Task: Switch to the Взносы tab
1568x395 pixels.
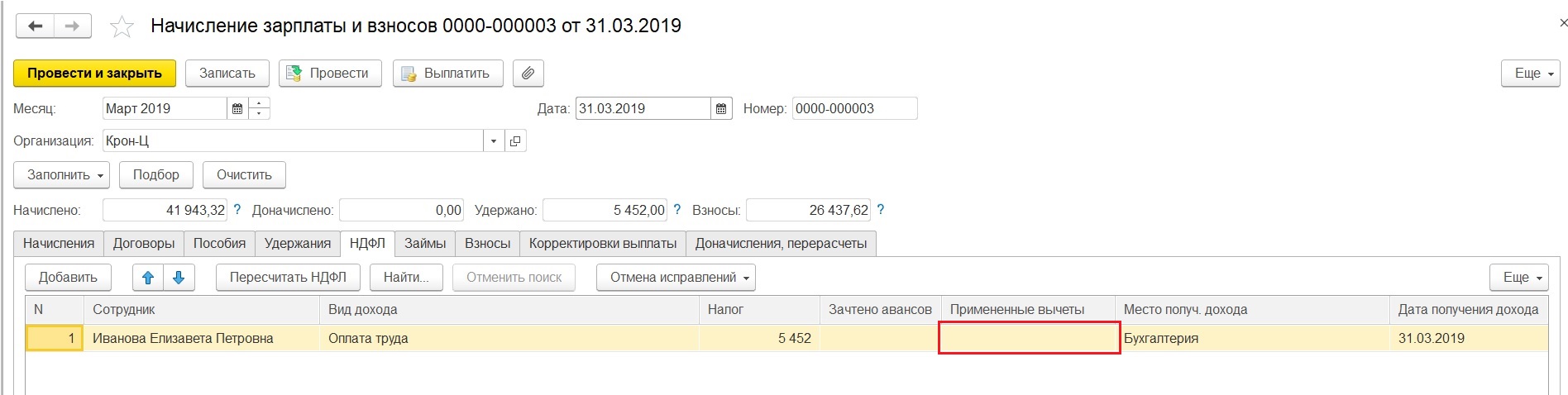Action: pyautogui.click(x=487, y=243)
